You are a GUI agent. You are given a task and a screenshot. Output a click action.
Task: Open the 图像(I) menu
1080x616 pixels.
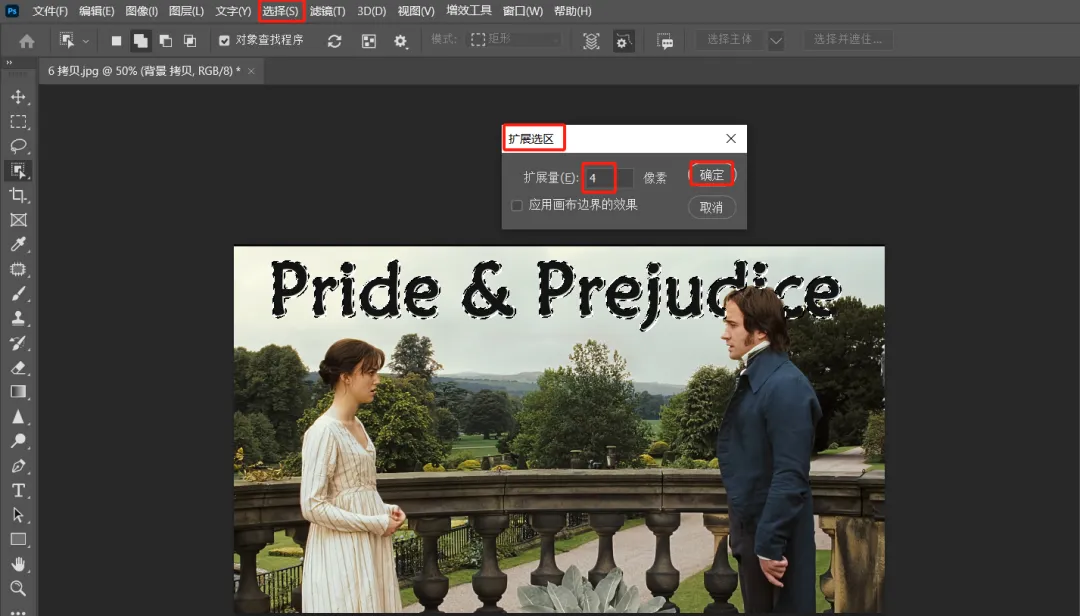tap(141, 11)
